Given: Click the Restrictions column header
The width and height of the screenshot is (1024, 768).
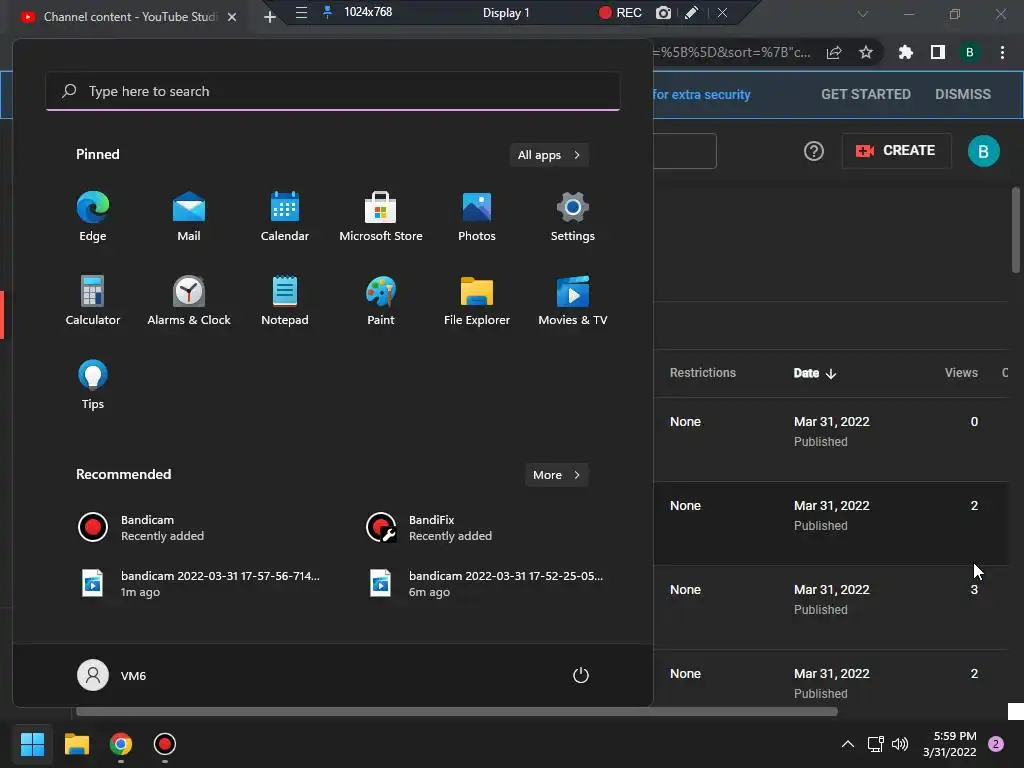Looking at the screenshot, I should click(703, 373).
